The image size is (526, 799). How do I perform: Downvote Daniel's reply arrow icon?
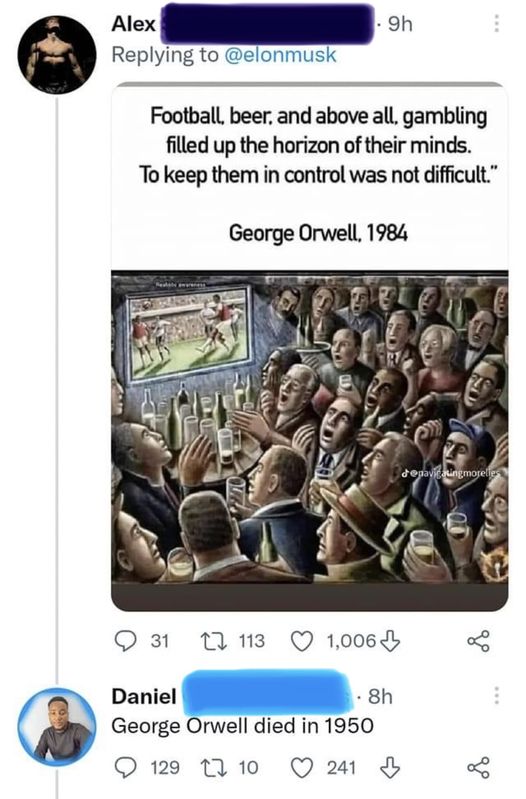[390, 767]
